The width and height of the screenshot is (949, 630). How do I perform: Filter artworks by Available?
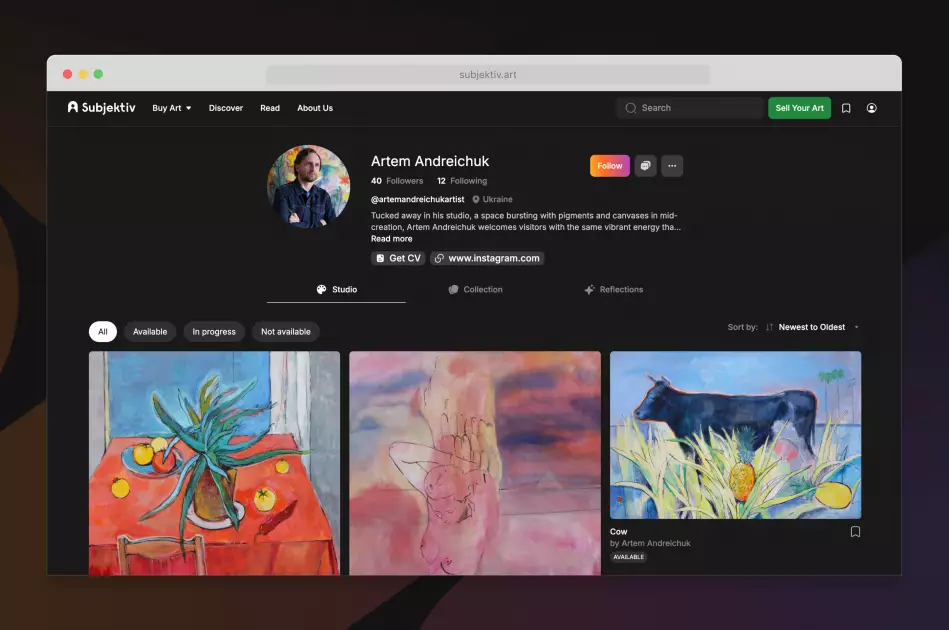click(x=150, y=332)
